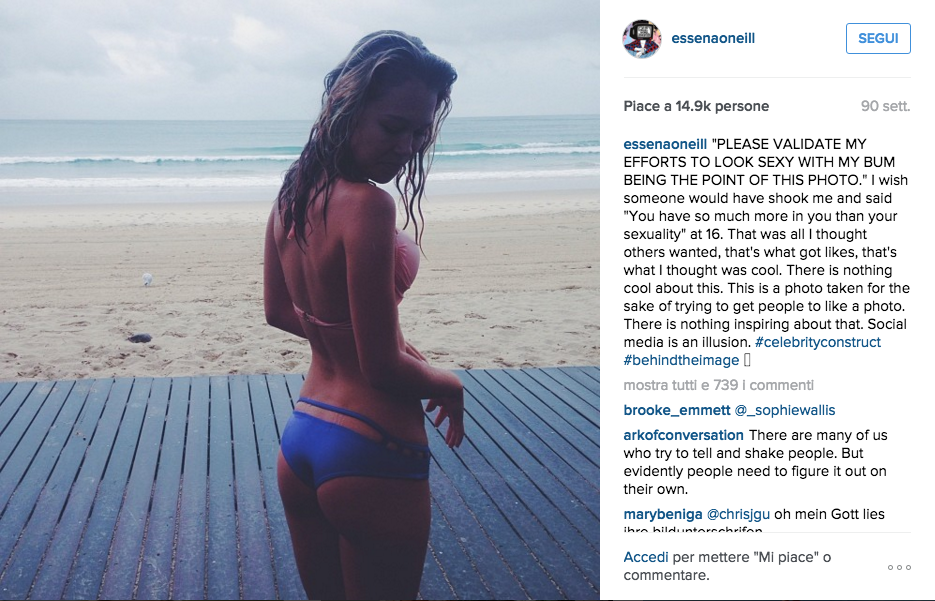The height and width of the screenshot is (601, 935).
Task: Open the three-dots more options menu
Action: (x=899, y=567)
